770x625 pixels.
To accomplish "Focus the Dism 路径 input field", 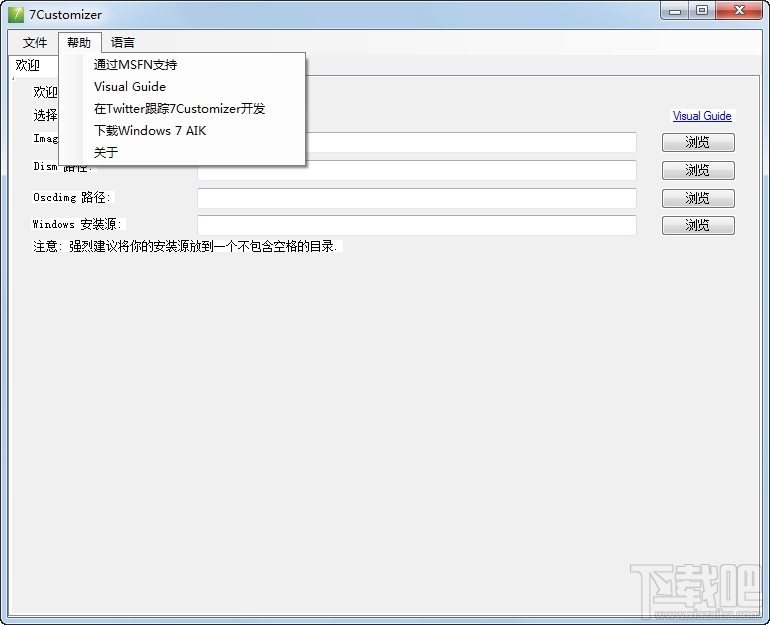I will click(x=417, y=170).
